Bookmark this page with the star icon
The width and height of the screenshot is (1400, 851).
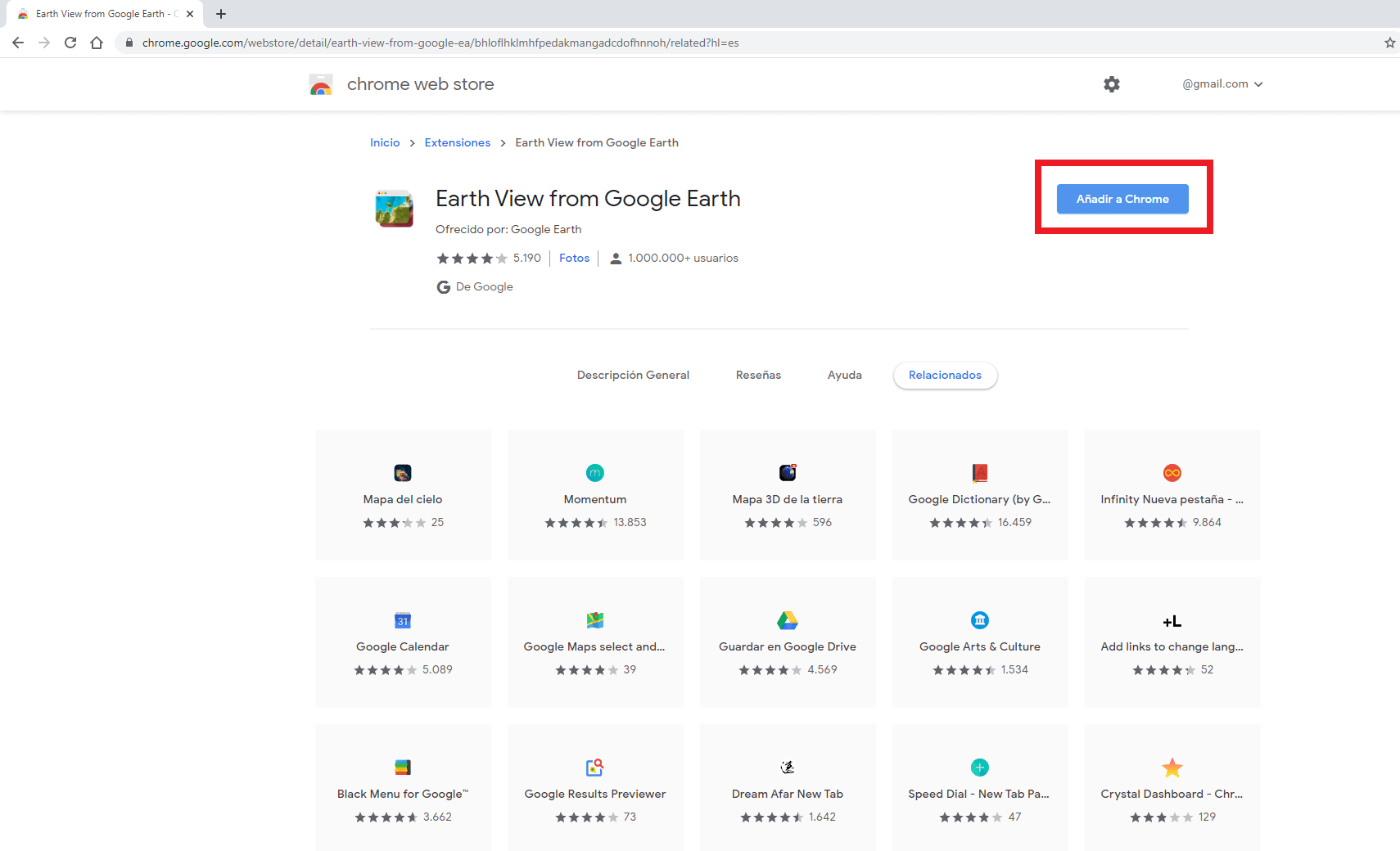[x=1389, y=43]
